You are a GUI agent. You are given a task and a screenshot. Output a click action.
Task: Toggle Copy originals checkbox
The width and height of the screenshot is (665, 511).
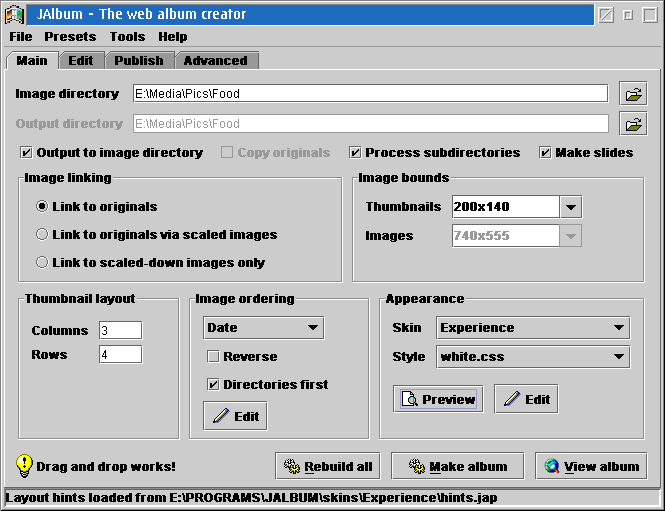(x=227, y=152)
